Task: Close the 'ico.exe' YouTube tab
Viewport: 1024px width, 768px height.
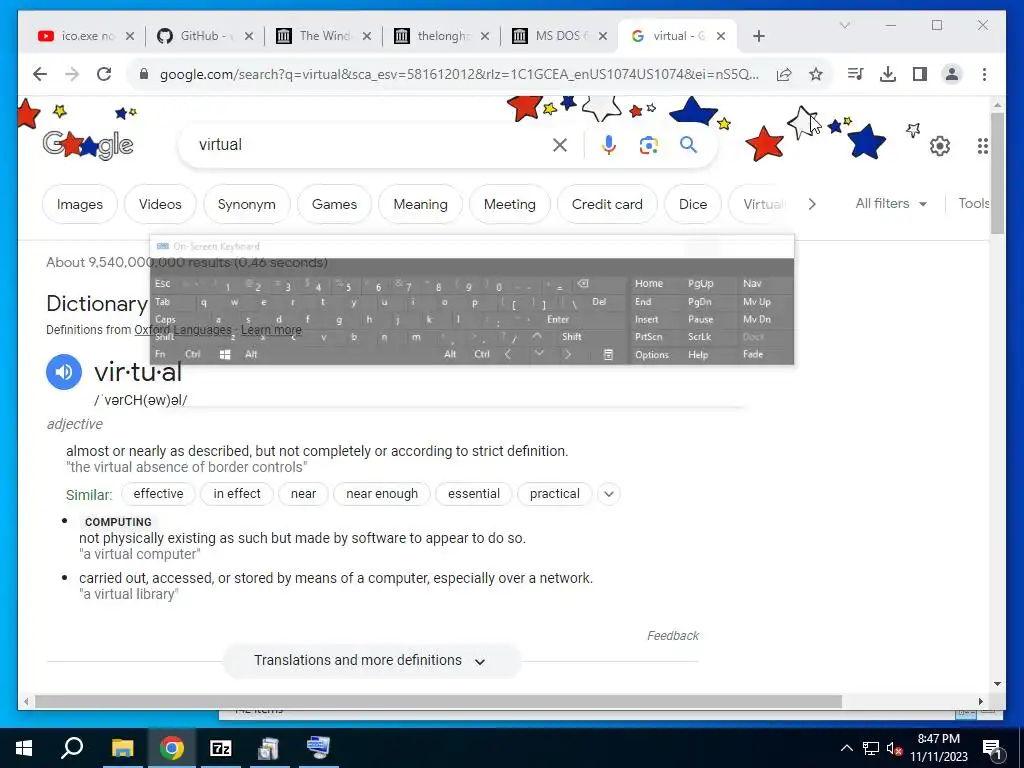Action: pos(130,36)
